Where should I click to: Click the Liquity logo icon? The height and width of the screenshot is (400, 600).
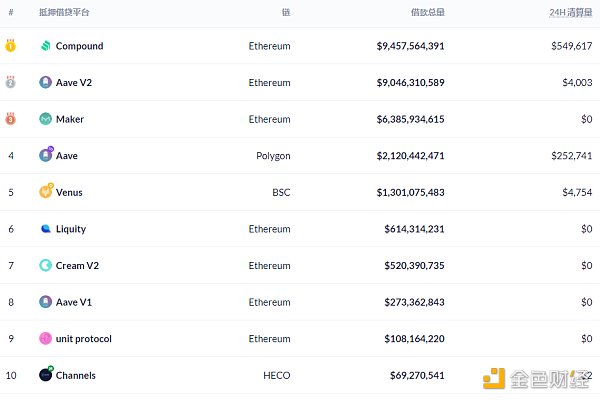[46, 229]
